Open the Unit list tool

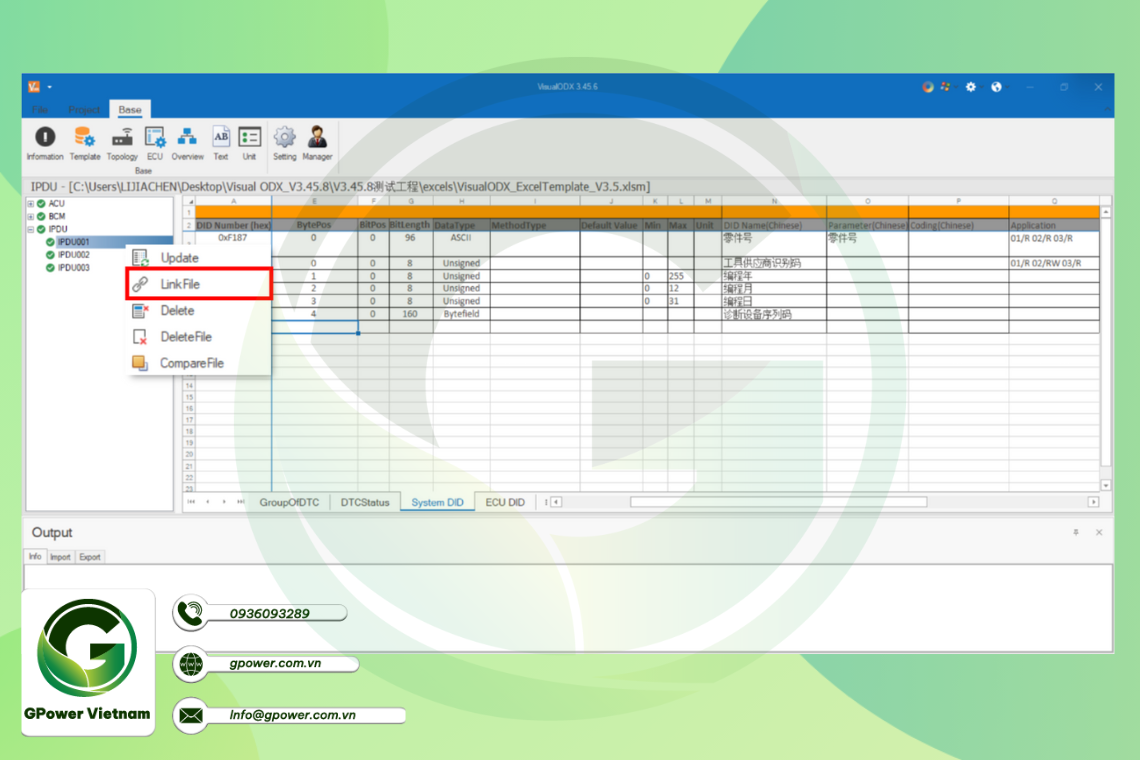(249, 143)
